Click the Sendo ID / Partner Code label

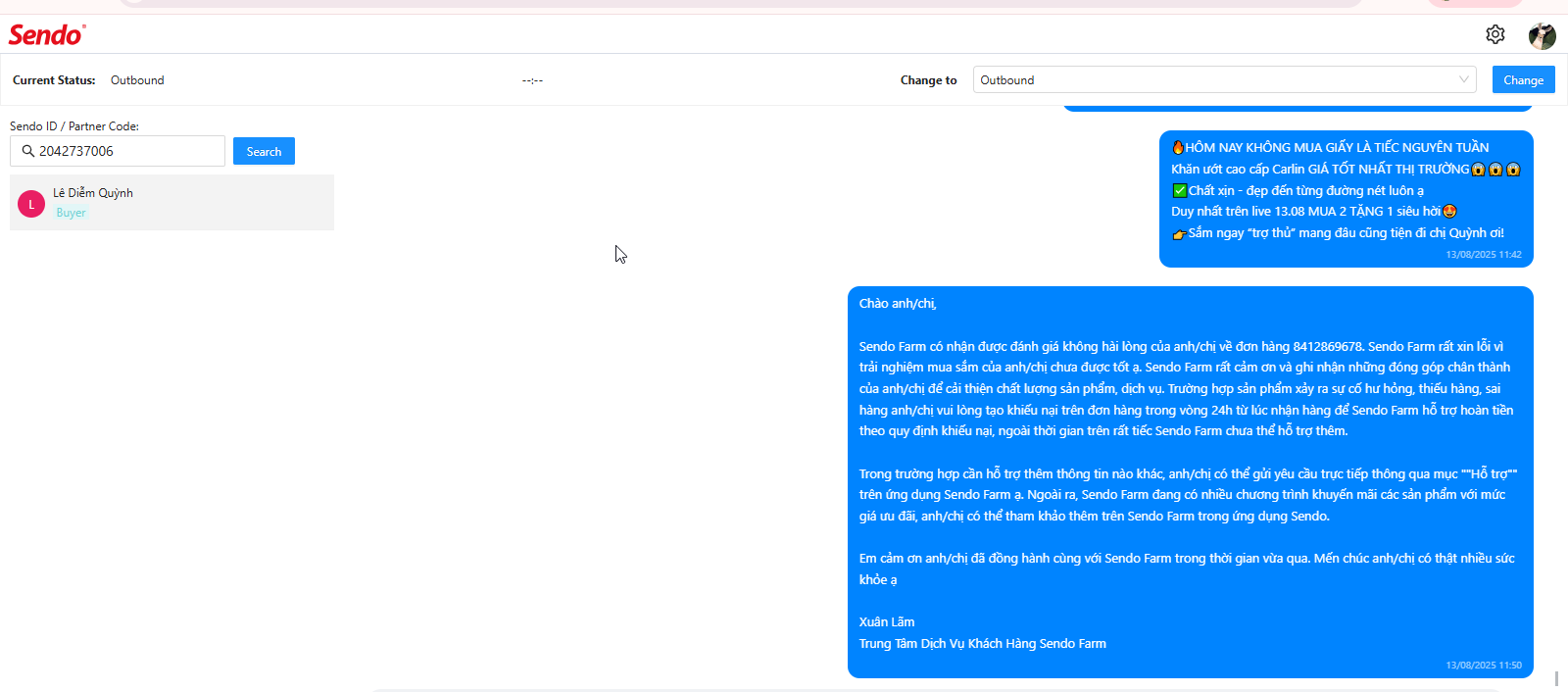coord(74,126)
